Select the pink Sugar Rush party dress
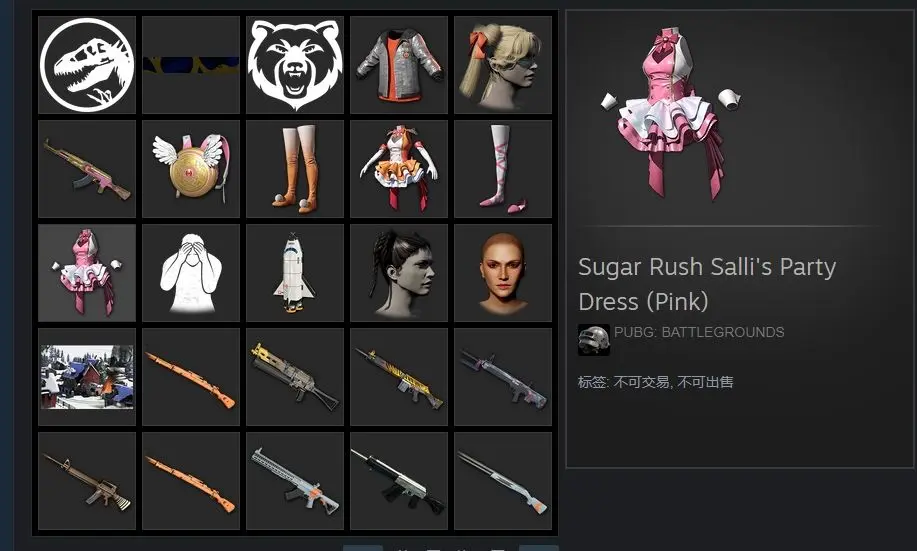The width and height of the screenshot is (917, 551). click(87, 273)
